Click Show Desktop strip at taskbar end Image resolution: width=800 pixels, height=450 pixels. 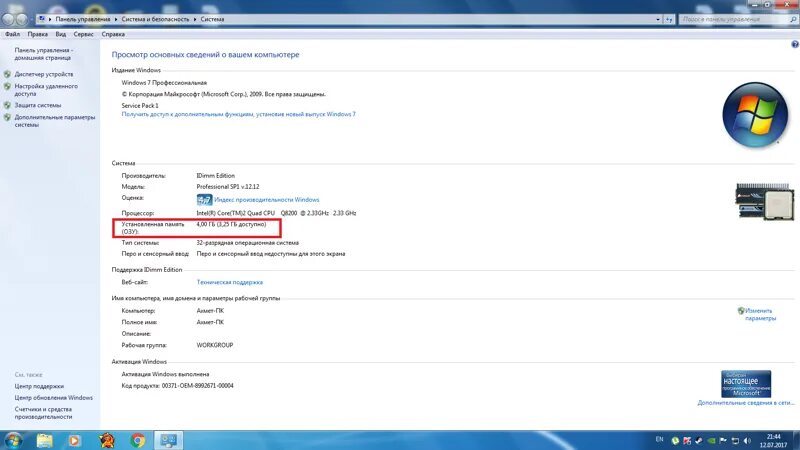coord(796,440)
